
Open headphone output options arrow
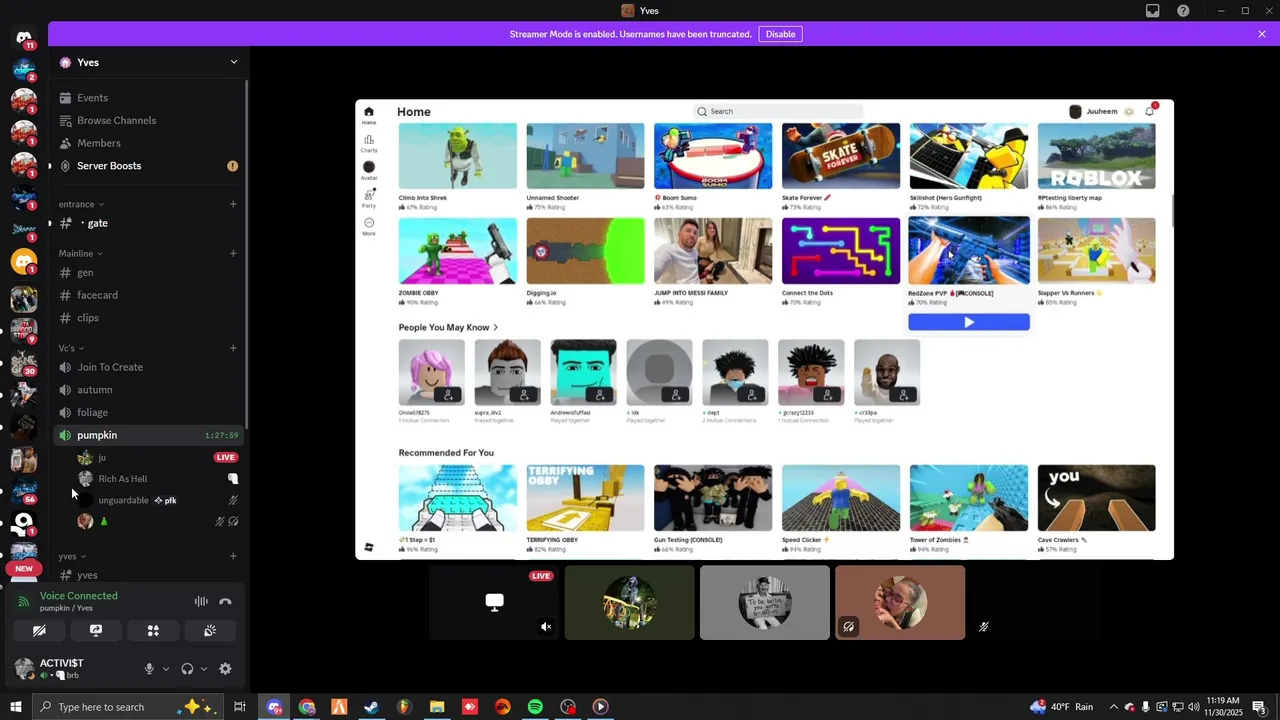(203, 669)
